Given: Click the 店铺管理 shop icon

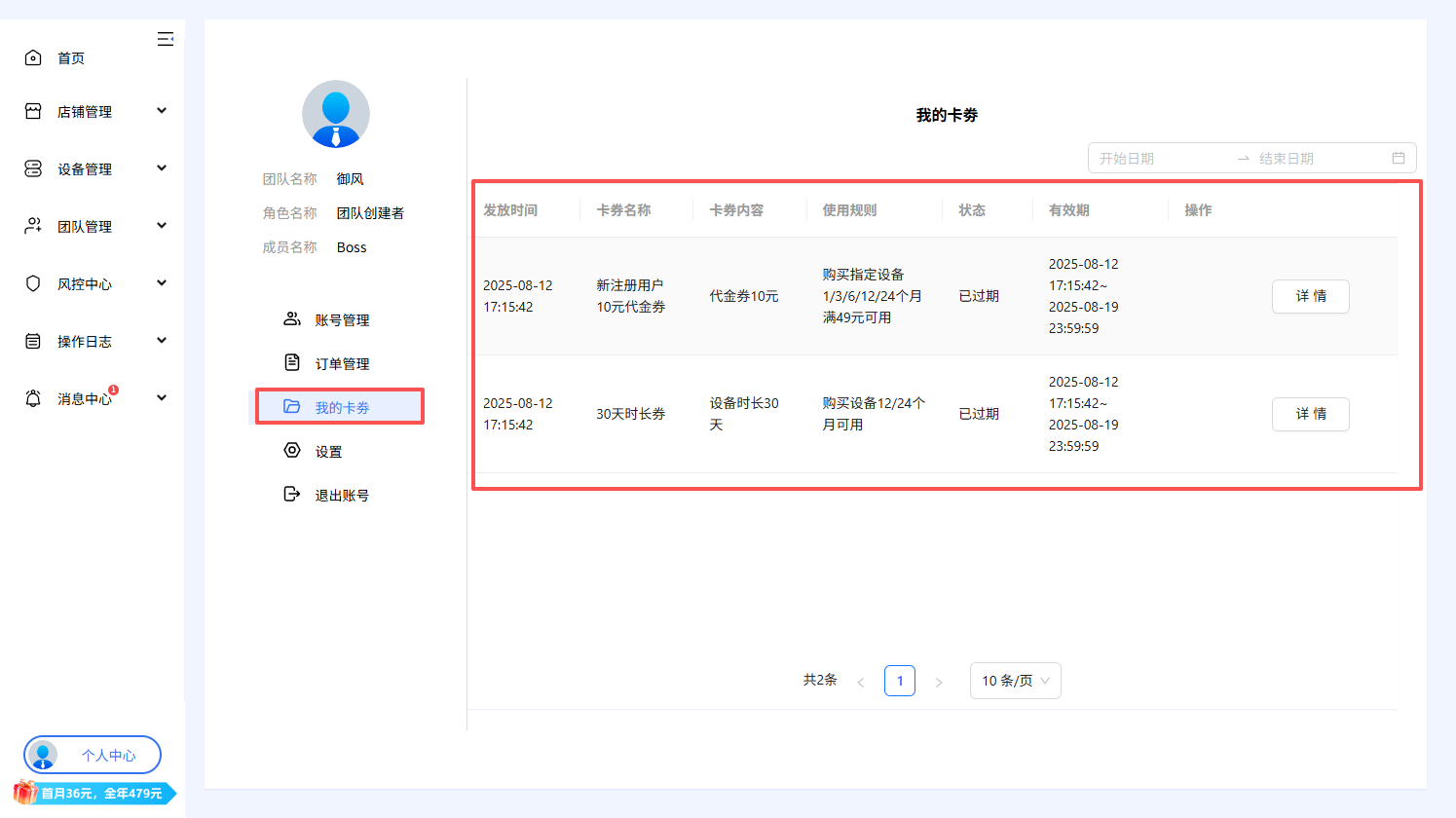Looking at the screenshot, I should (x=32, y=110).
